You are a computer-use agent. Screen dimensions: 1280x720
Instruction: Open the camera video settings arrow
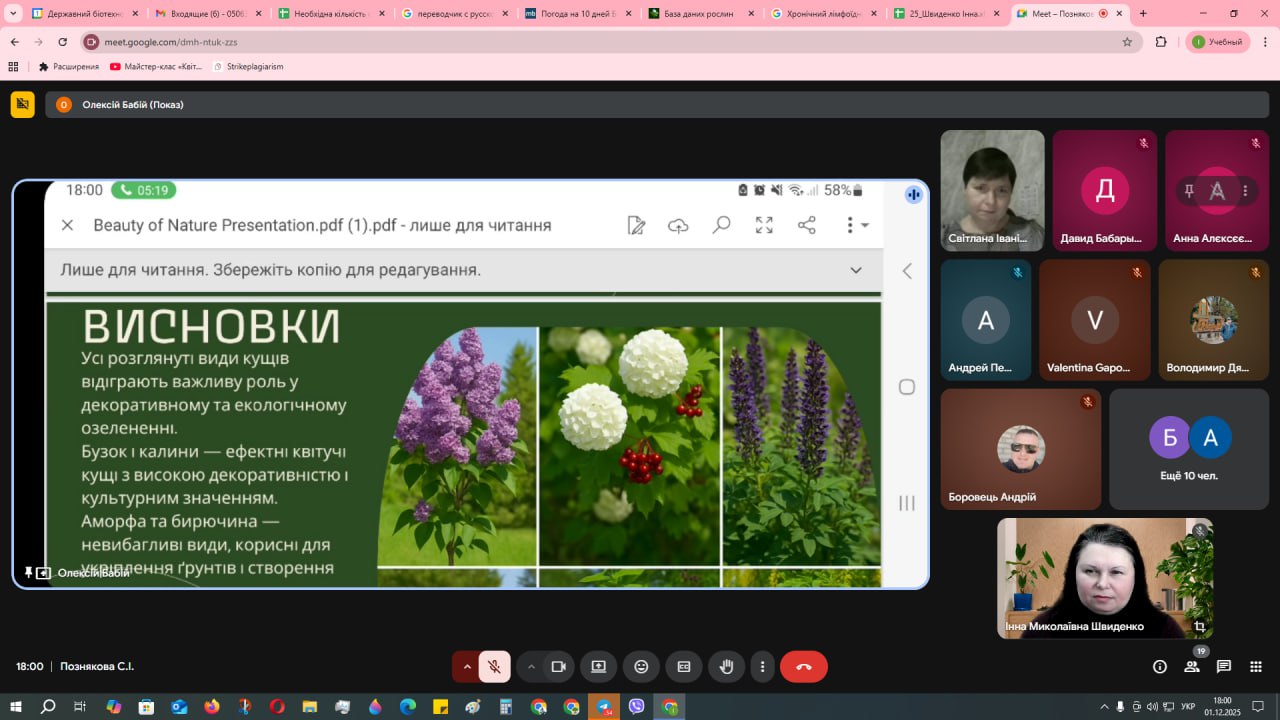point(531,666)
